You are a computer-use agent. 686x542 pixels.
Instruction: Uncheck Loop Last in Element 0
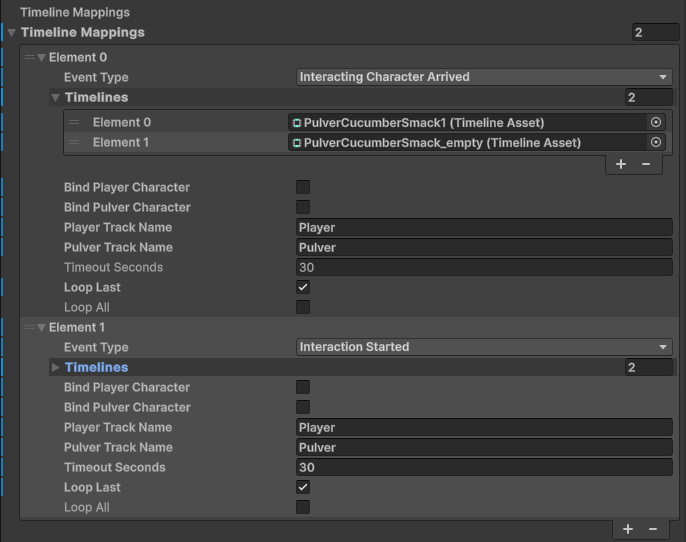click(303, 287)
